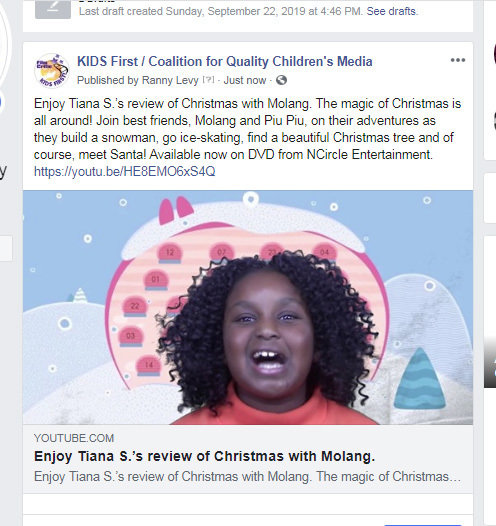This screenshot has height=526, width=496.
Task: Click the Last draft created date text
Action: [221, 11]
